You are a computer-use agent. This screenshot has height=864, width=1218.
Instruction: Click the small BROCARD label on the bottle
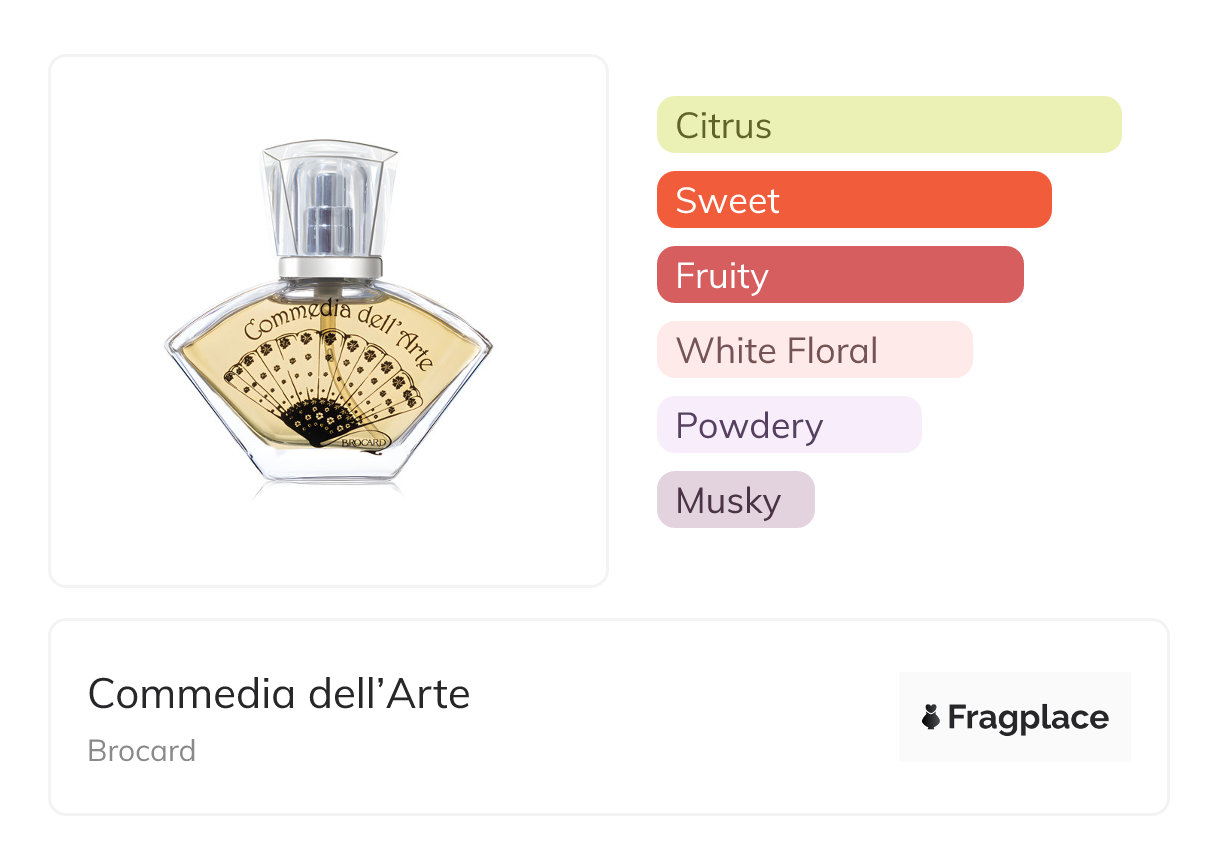click(x=364, y=441)
